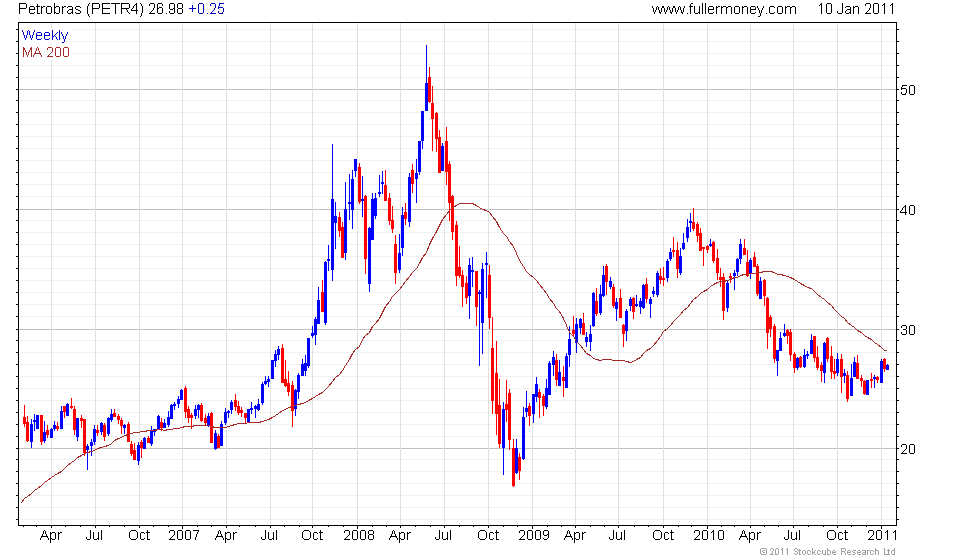Image resolution: width=980 pixels, height=560 pixels.
Task: Click the 2007 year axis label
Action: 184,535
